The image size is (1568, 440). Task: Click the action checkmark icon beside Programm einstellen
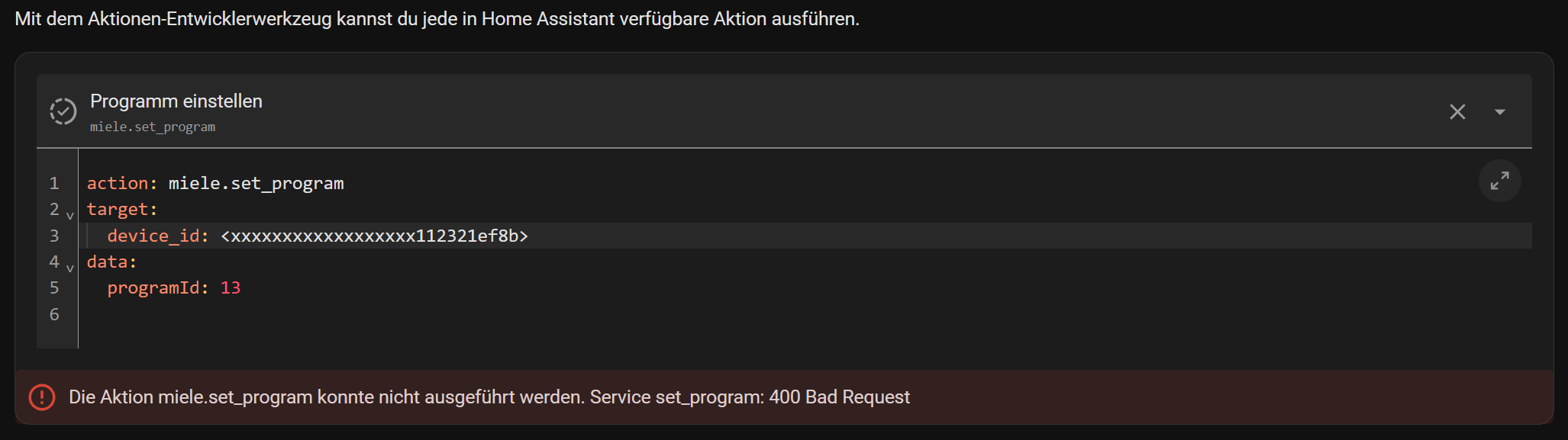[63, 111]
